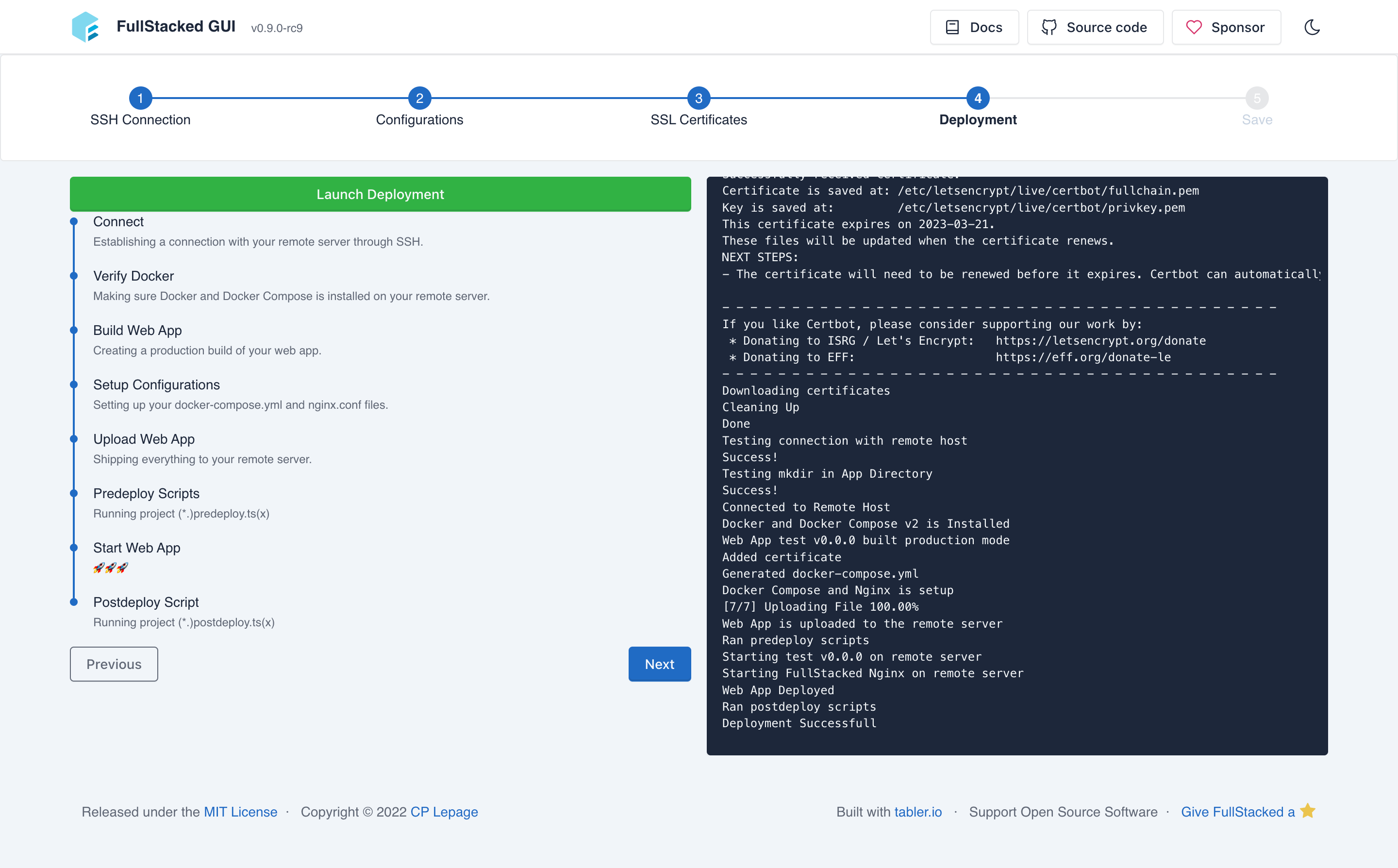Click the Deployment Successfull line in terminal

click(799, 723)
